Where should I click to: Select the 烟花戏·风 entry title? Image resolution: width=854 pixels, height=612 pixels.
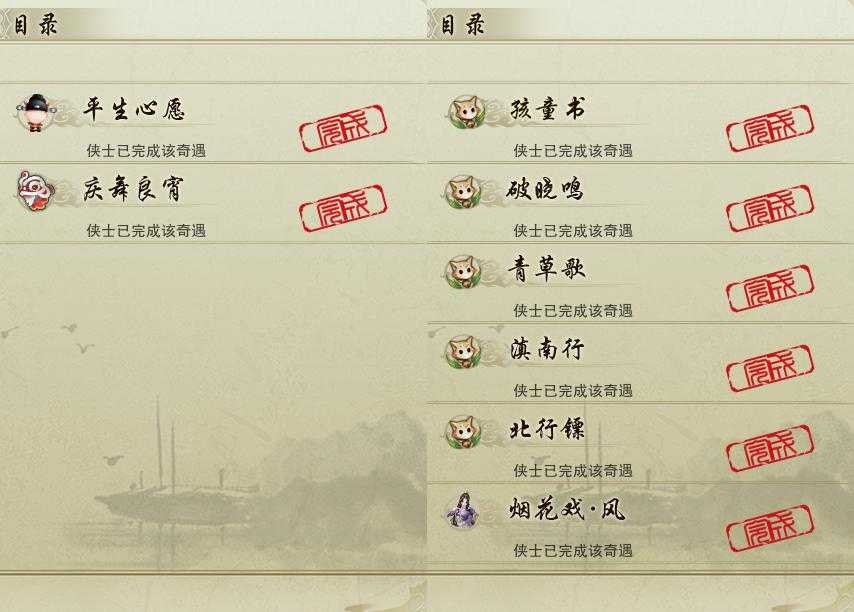point(567,509)
